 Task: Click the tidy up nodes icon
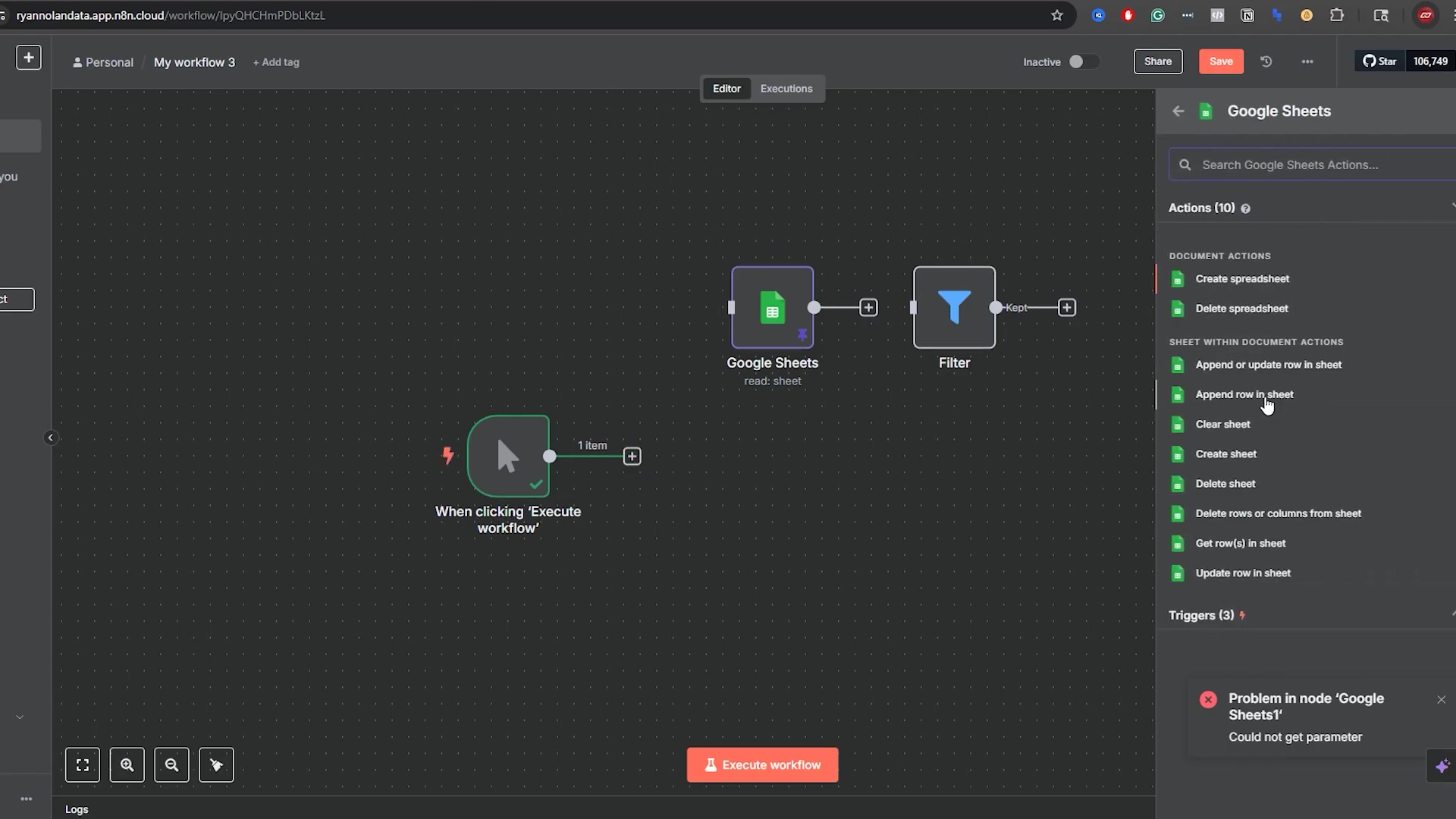[216, 765]
